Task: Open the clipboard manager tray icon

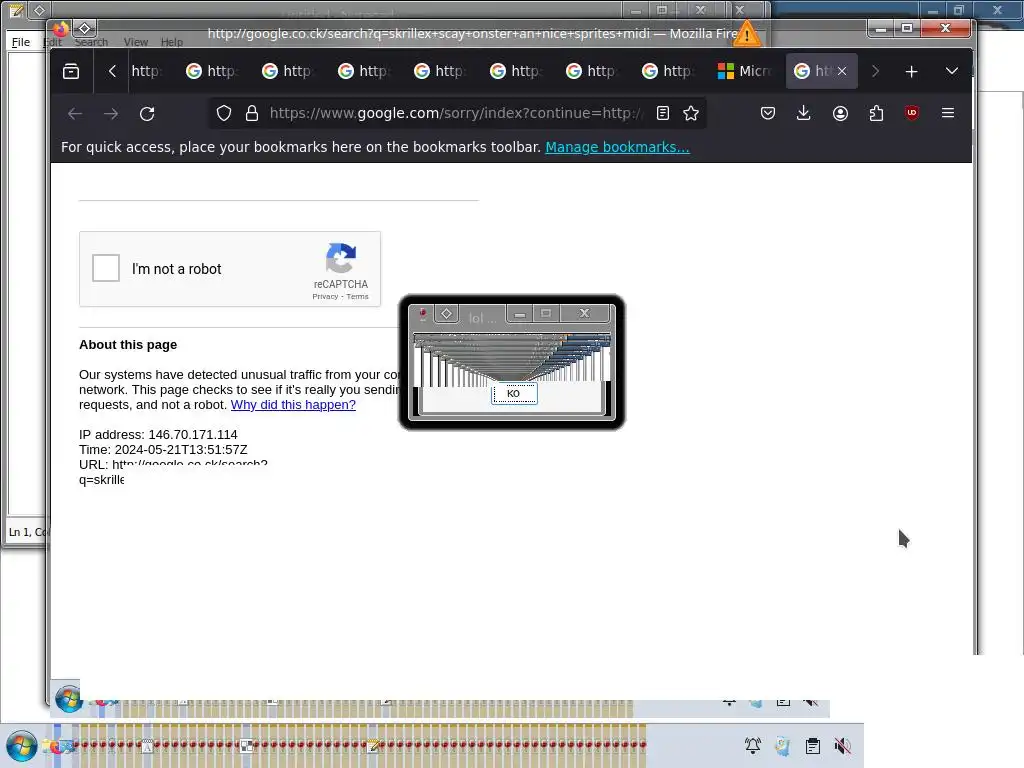Action: tap(813, 746)
